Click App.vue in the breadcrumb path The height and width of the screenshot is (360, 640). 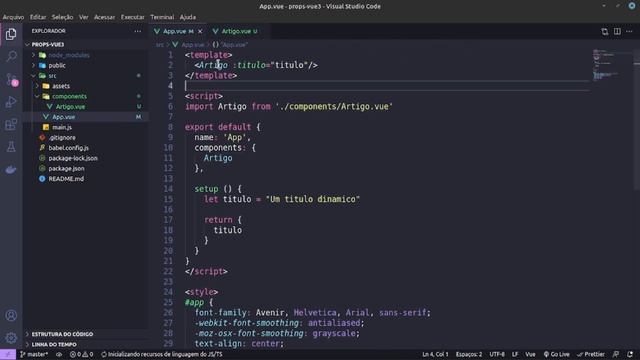[192, 45]
